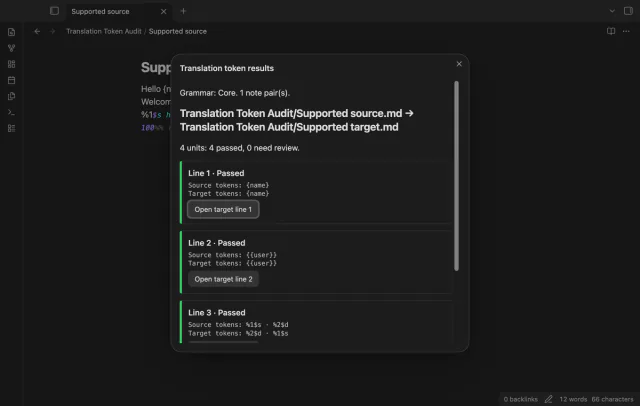Expand the tab list chevron
Screen dimensions: 640x406
(612, 11)
